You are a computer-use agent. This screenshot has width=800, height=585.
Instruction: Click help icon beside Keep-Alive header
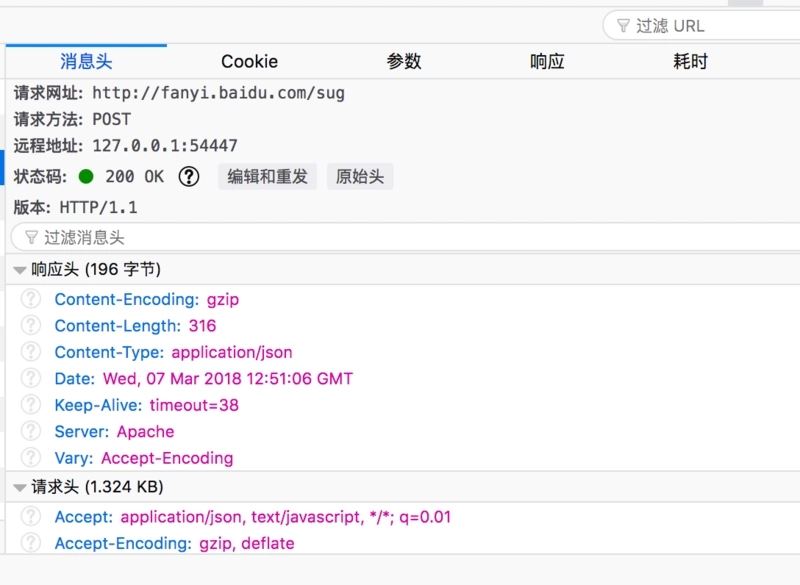[x=31, y=405]
